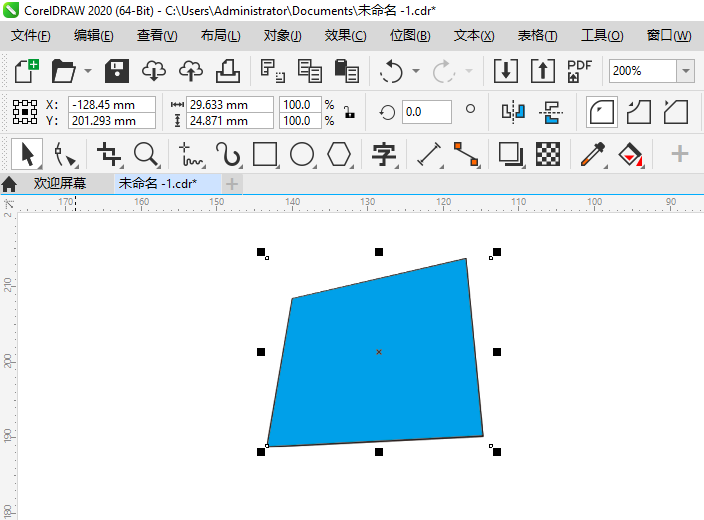Add a new document tab with plus
Image resolution: width=704 pixels, height=520 pixels.
click(232, 184)
